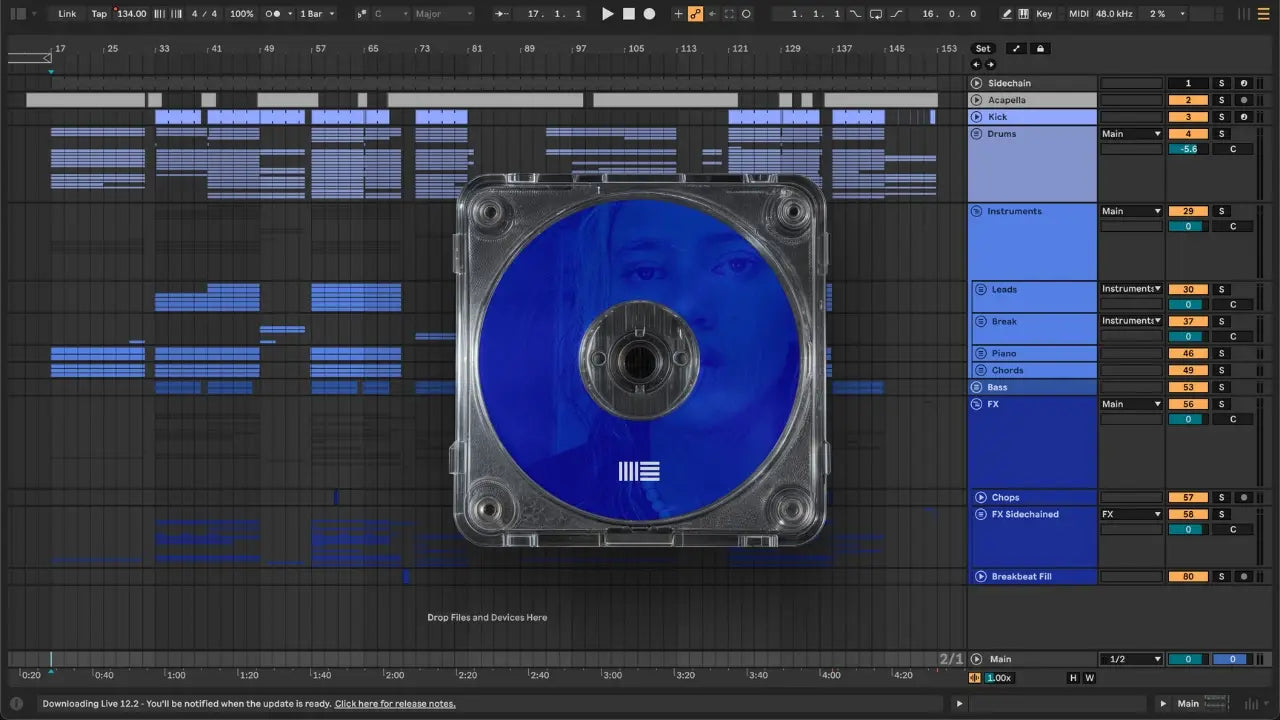Open the Main 1/2 output dropdown
The height and width of the screenshot is (720, 1280).
[x=1131, y=659]
